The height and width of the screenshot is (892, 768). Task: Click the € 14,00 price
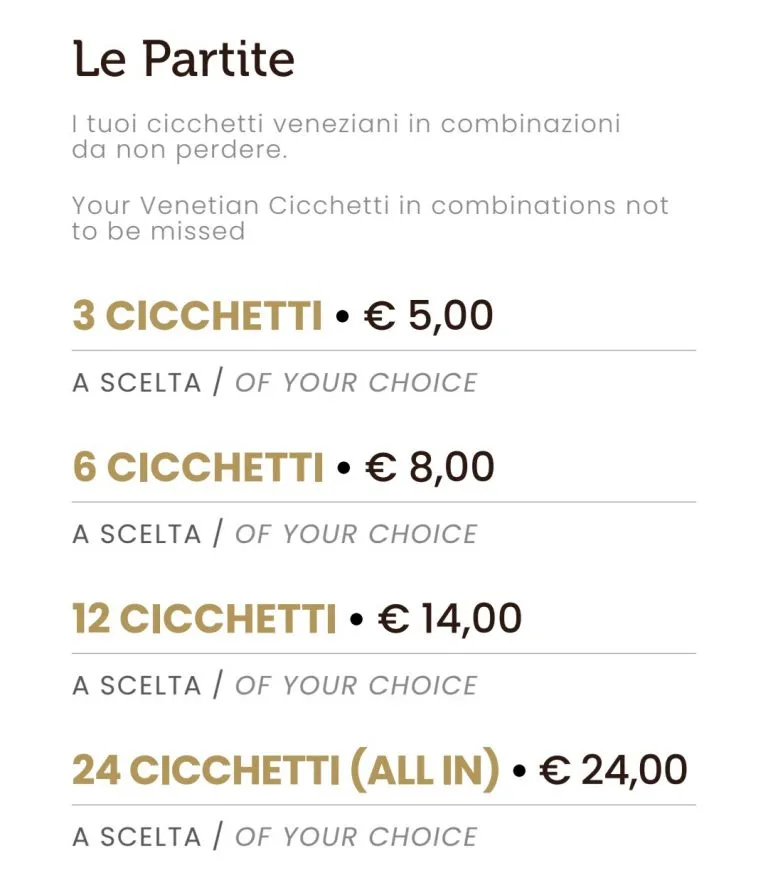449,618
